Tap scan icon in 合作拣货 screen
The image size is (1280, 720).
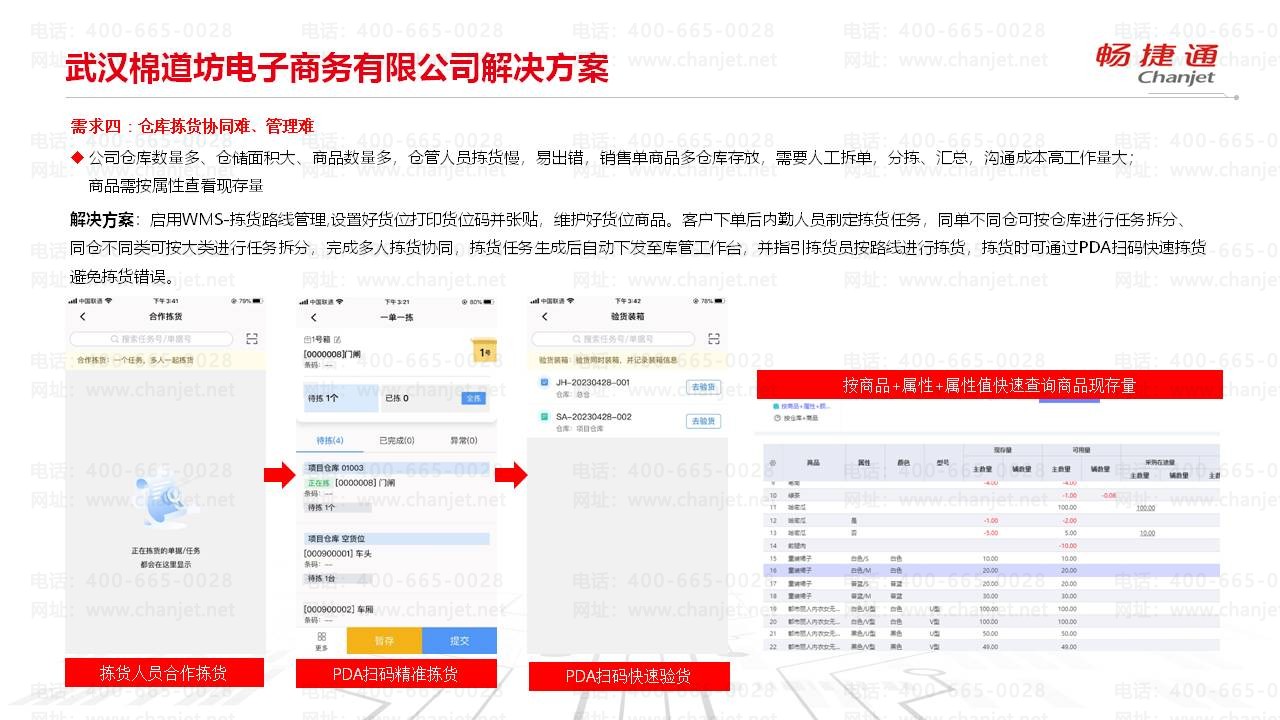[x=252, y=339]
